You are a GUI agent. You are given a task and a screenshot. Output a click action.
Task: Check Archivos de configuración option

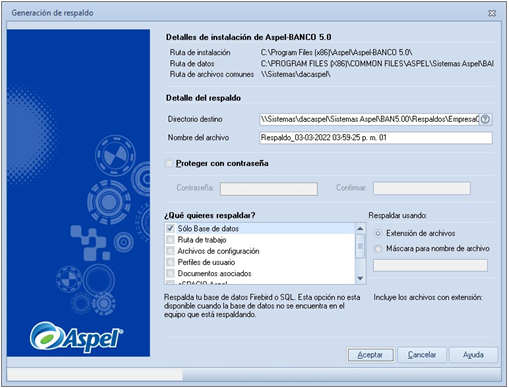pos(170,251)
